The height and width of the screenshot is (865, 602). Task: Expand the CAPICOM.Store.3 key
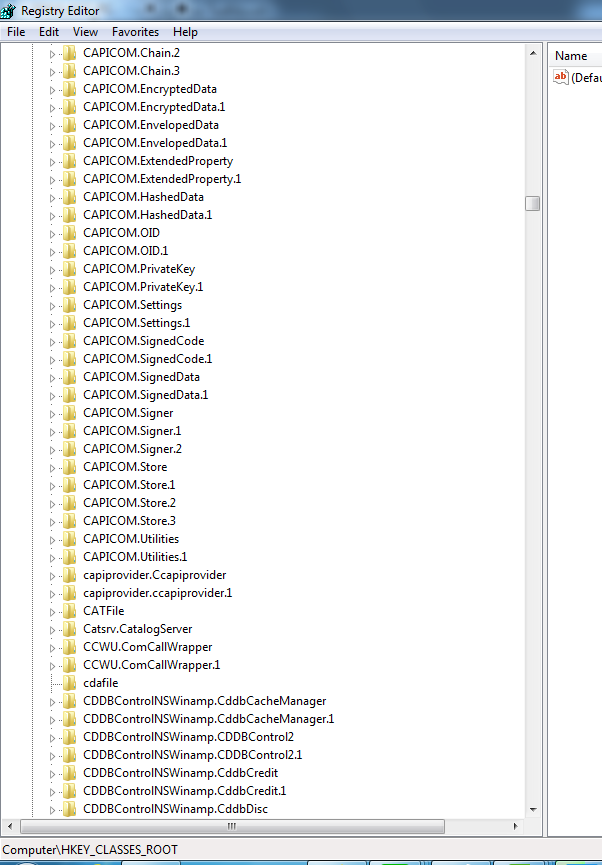(x=52, y=522)
